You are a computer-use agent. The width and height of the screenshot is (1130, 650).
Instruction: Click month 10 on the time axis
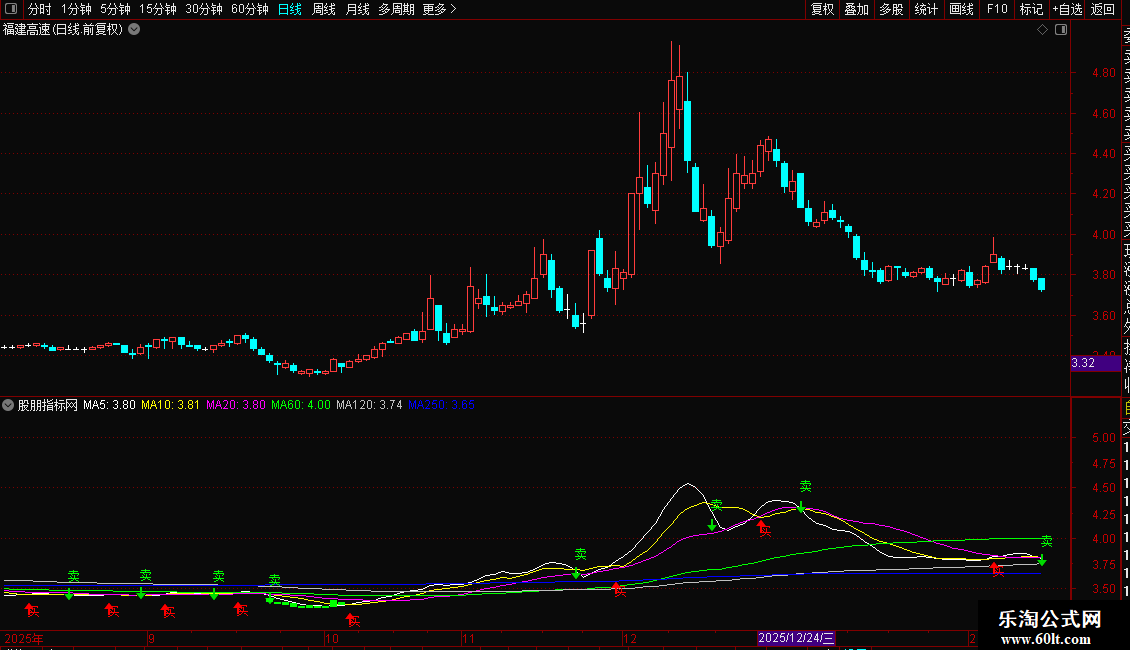(x=332, y=638)
